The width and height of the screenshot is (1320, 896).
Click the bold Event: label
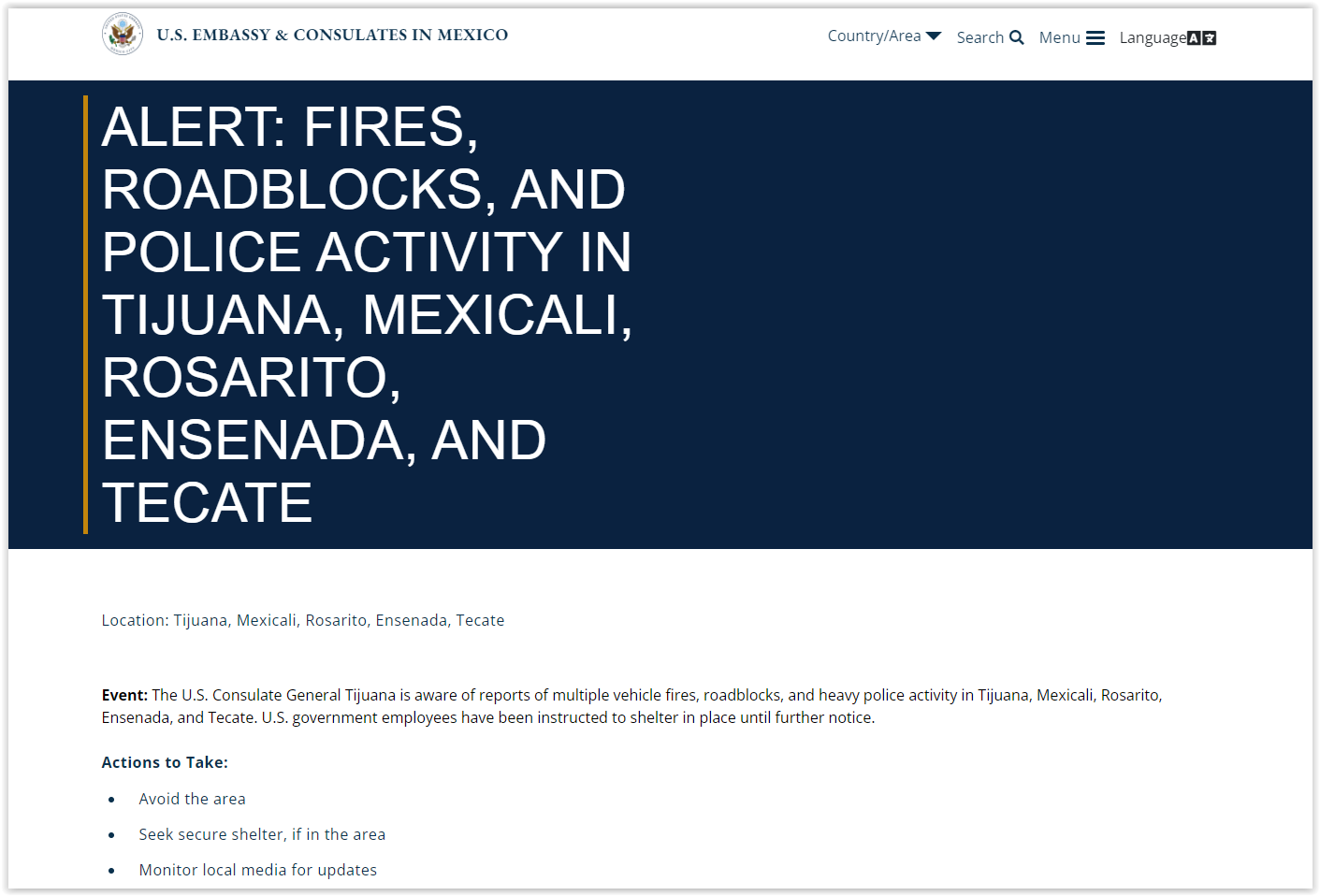point(124,695)
